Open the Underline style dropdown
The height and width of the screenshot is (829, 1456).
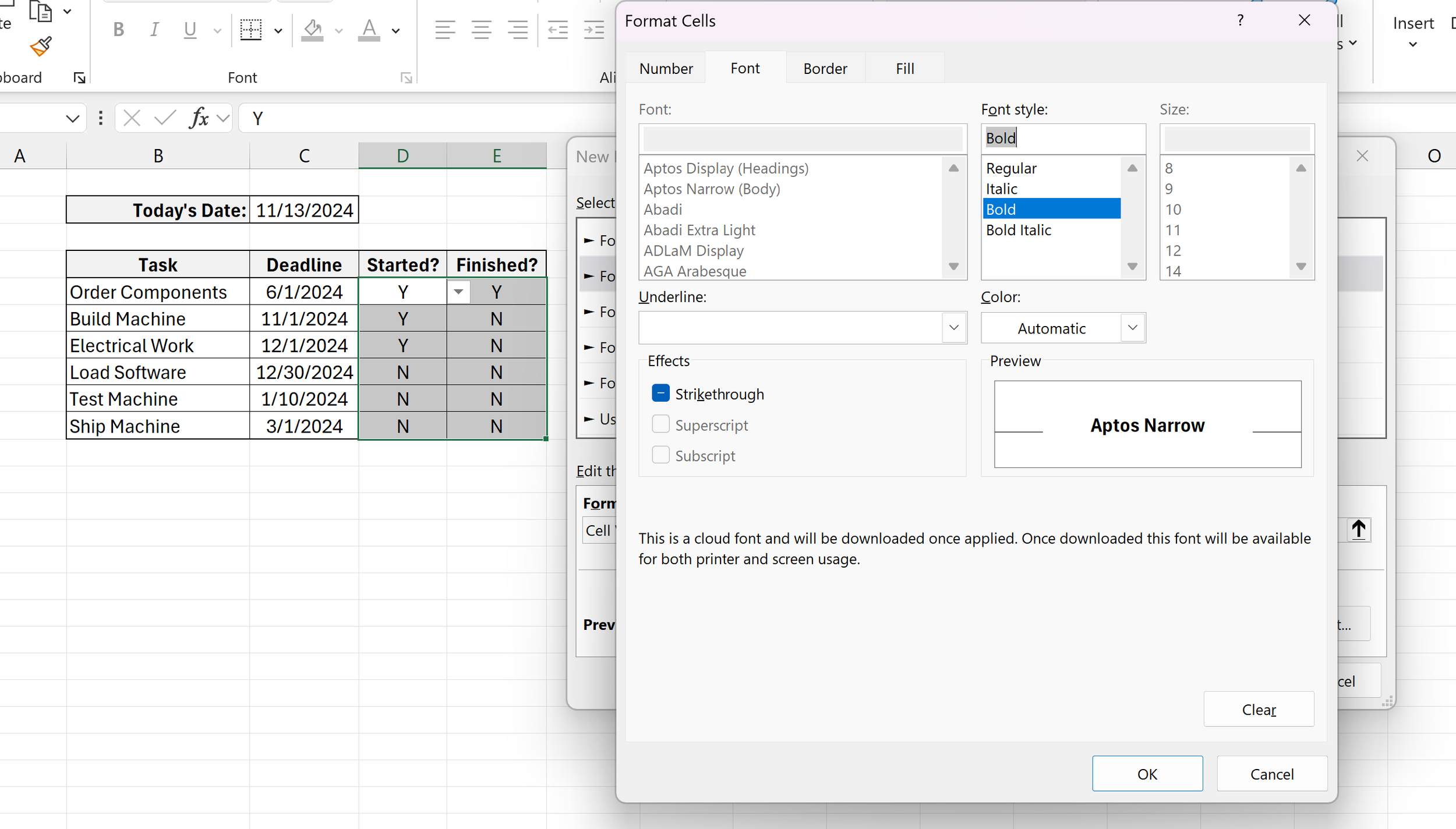953,327
